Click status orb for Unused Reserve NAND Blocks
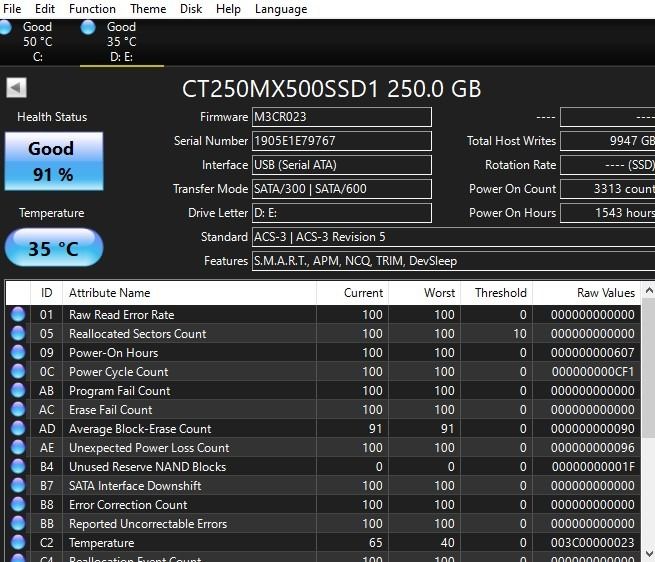The width and height of the screenshot is (655, 562). pyautogui.click(x=18, y=467)
